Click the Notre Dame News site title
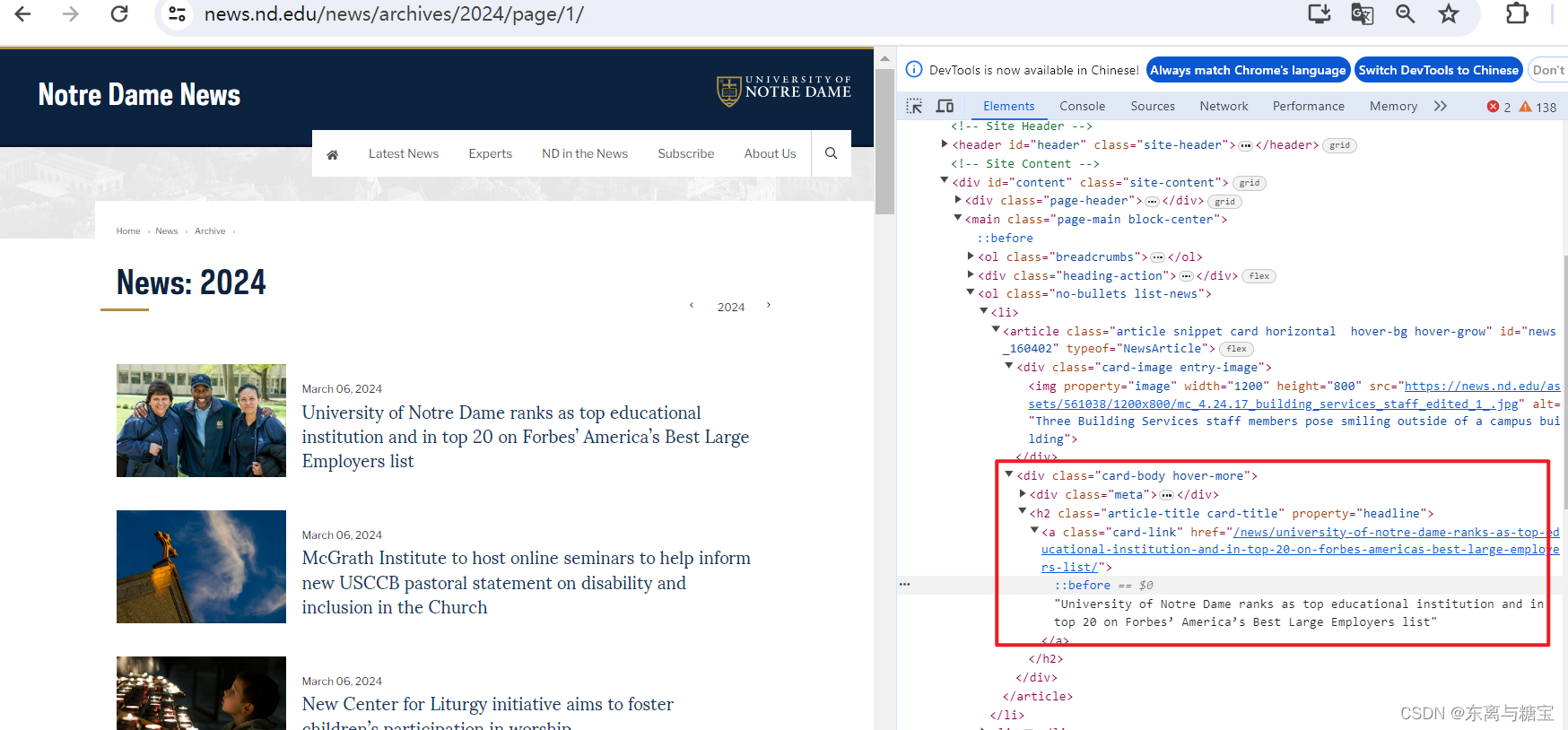The width and height of the screenshot is (1568, 730). point(139,95)
